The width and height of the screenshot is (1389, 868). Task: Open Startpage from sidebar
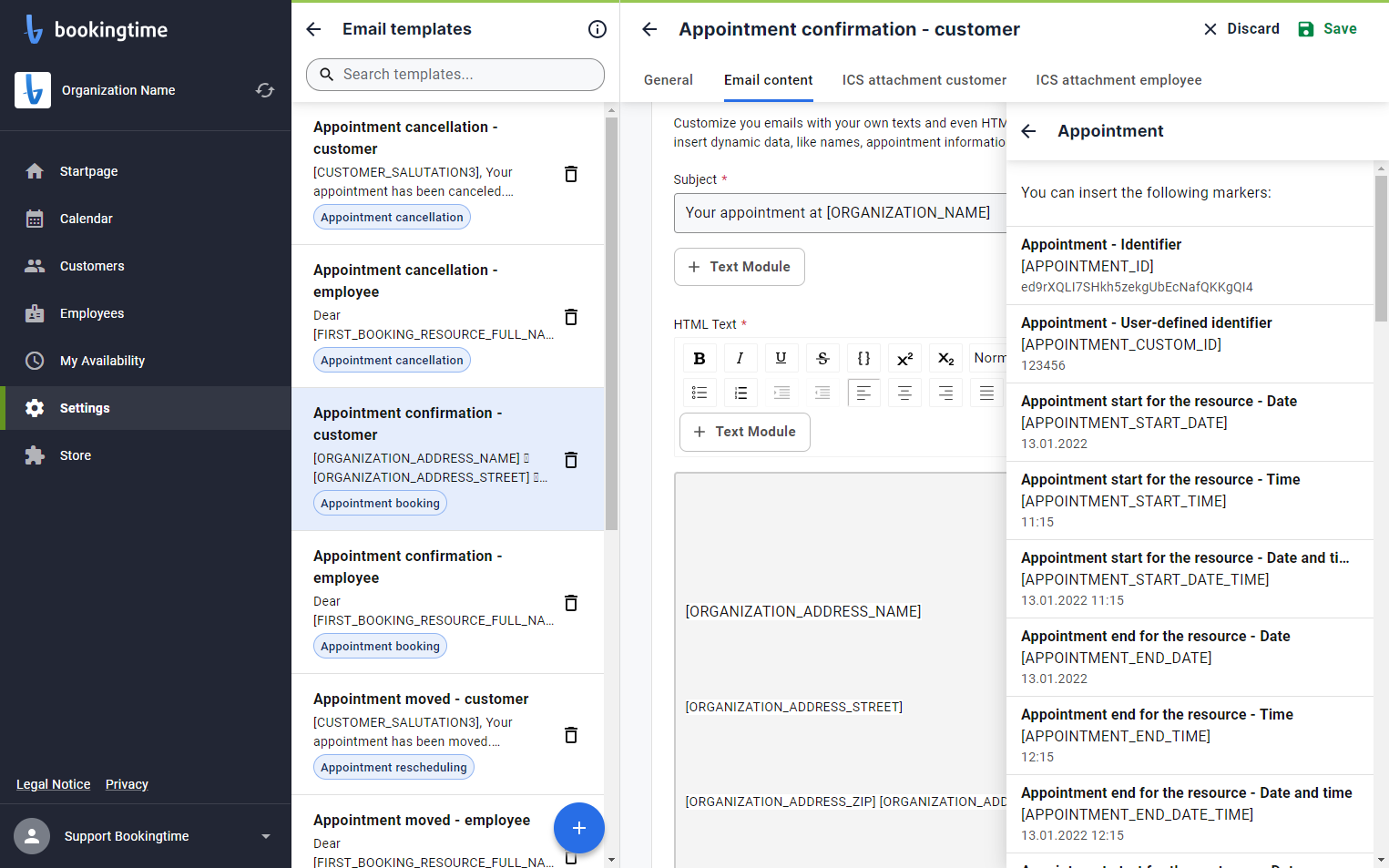click(146, 171)
